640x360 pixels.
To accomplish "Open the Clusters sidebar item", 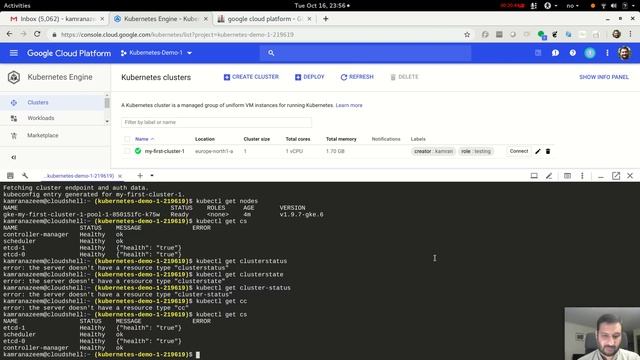I will tap(38, 102).
